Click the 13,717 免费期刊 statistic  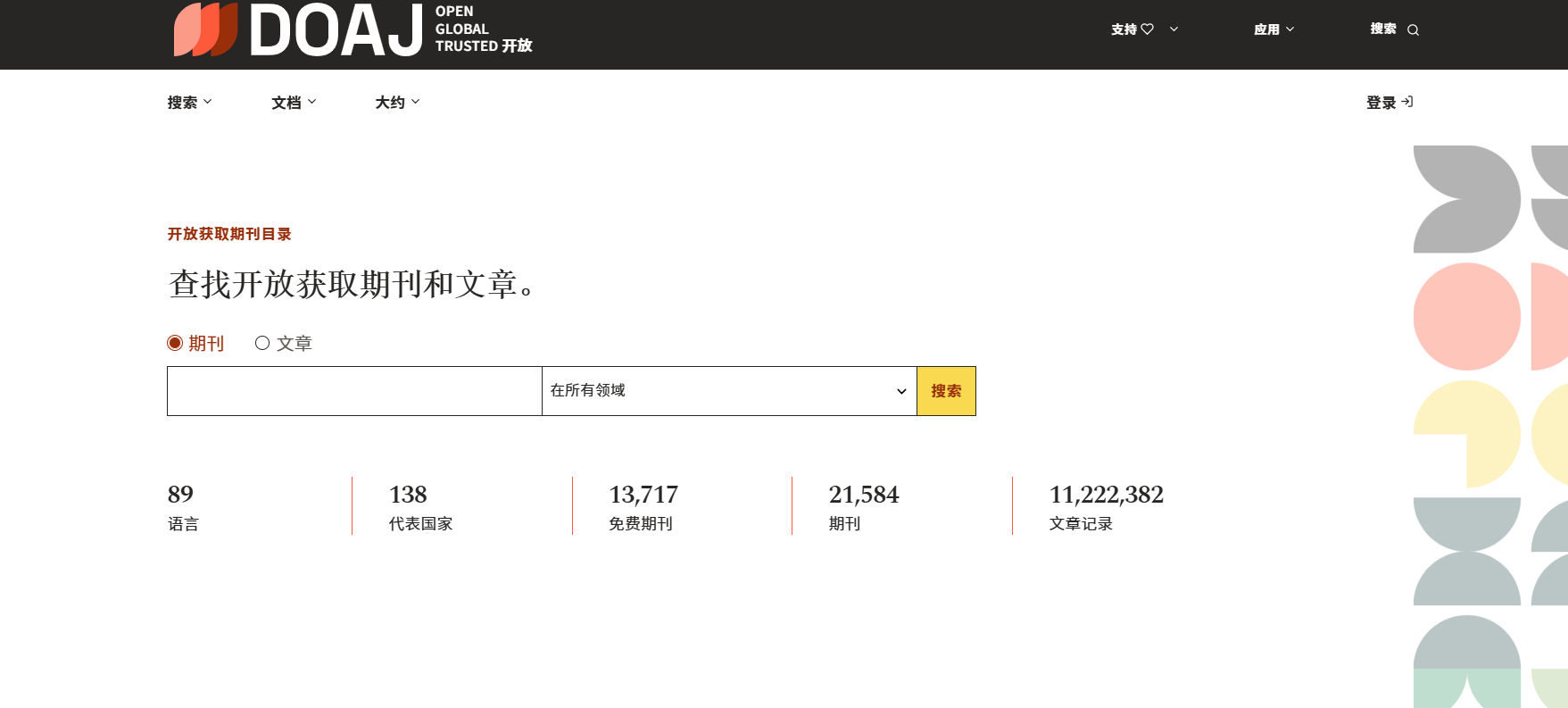coord(643,506)
